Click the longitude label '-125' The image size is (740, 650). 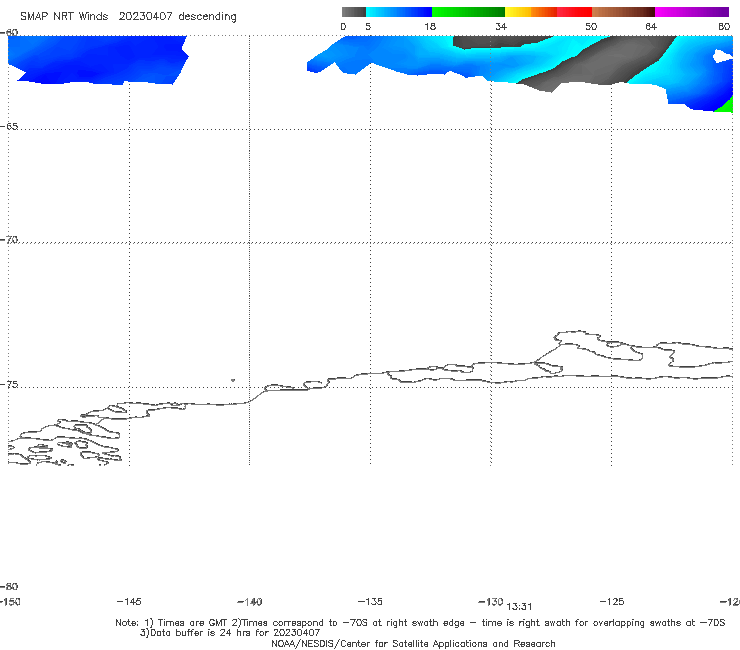coord(612,601)
